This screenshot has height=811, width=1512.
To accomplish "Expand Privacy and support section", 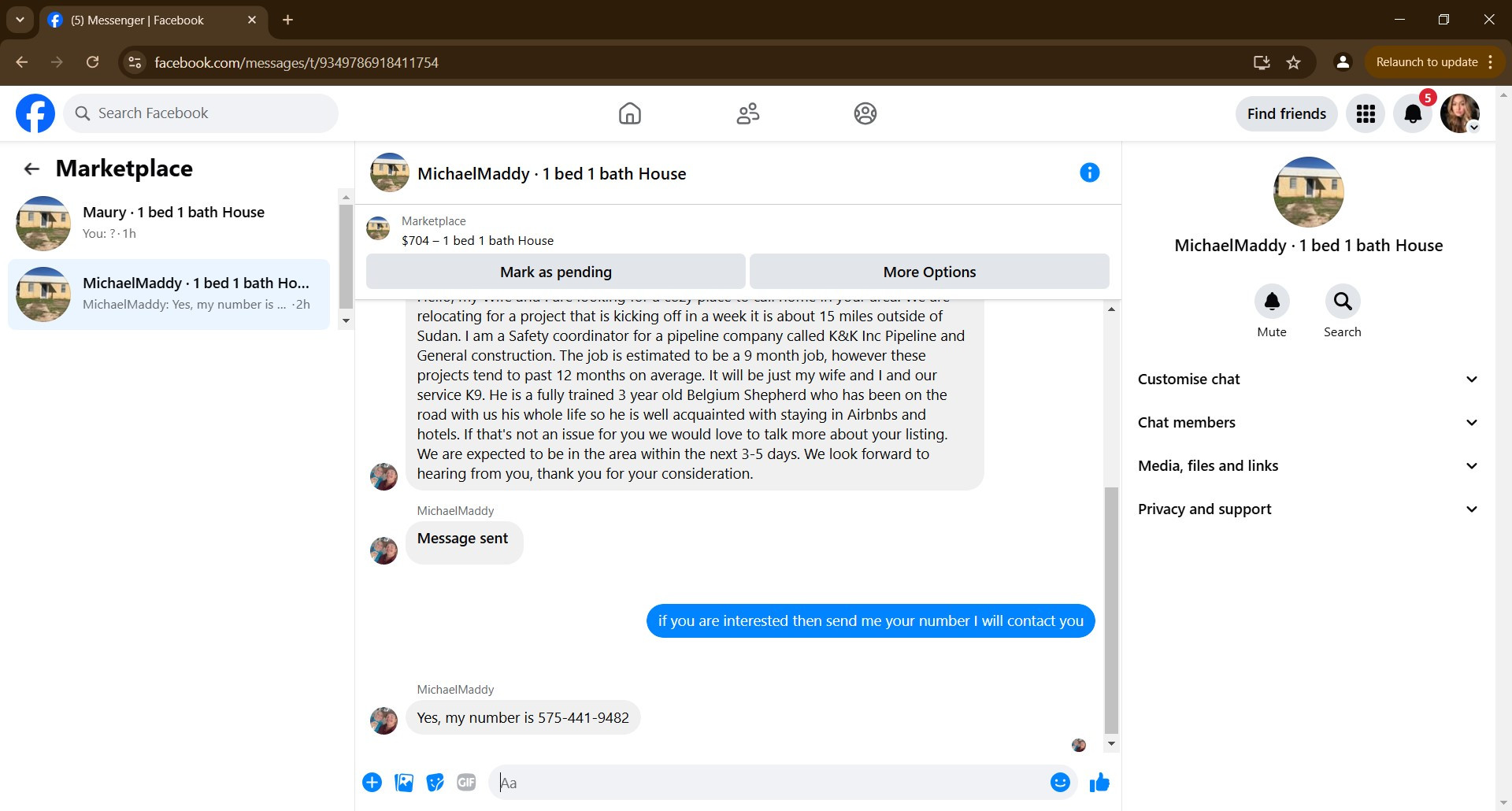I will coord(1308,509).
